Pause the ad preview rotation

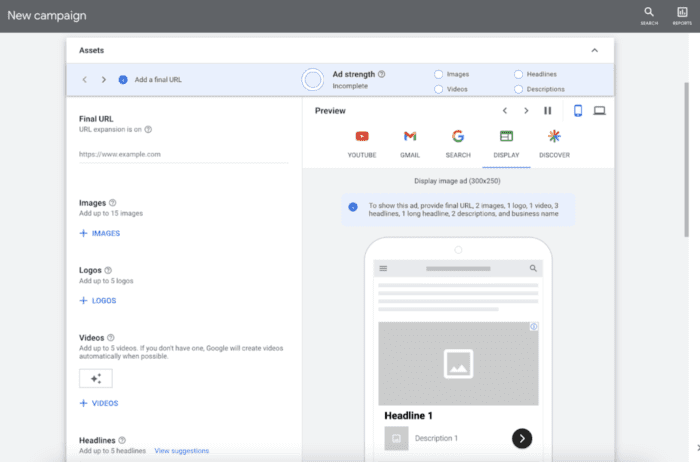(x=547, y=110)
